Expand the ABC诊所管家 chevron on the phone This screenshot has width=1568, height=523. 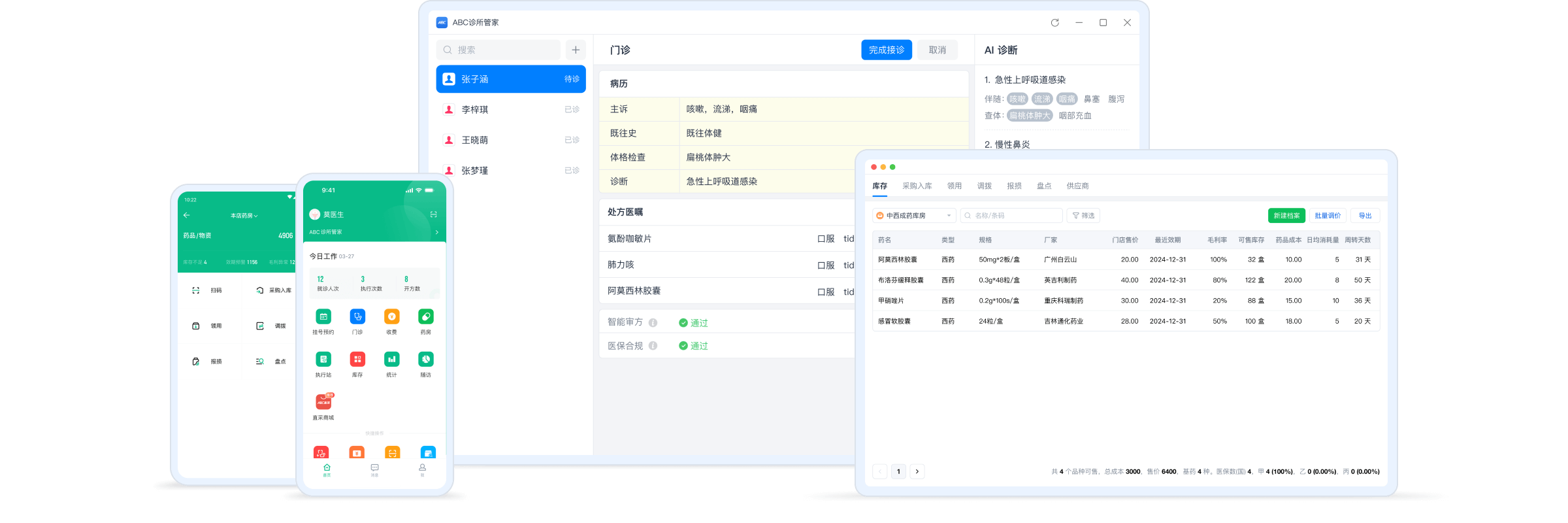coord(436,232)
